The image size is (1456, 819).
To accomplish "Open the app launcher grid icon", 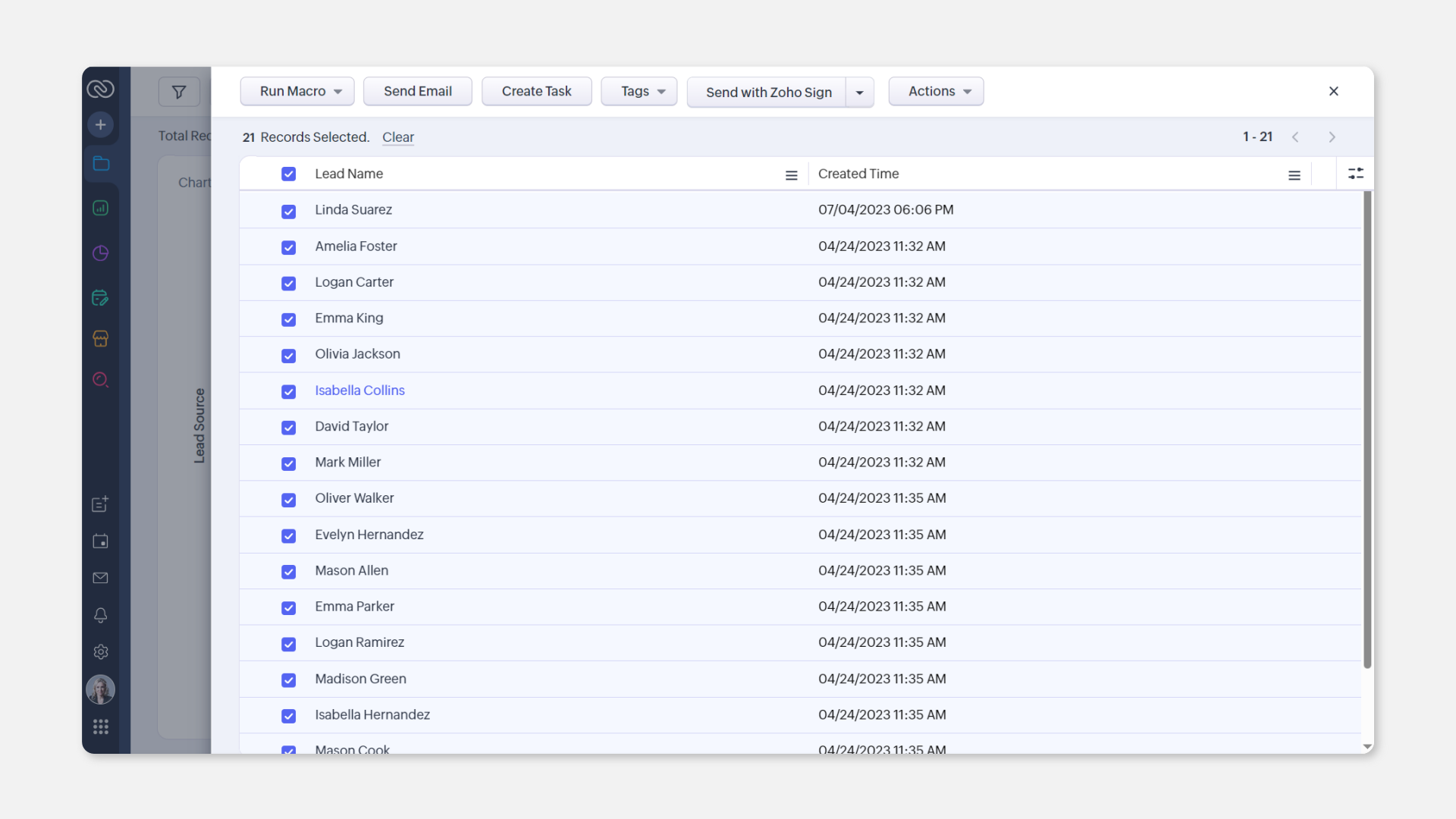I will pyautogui.click(x=100, y=727).
